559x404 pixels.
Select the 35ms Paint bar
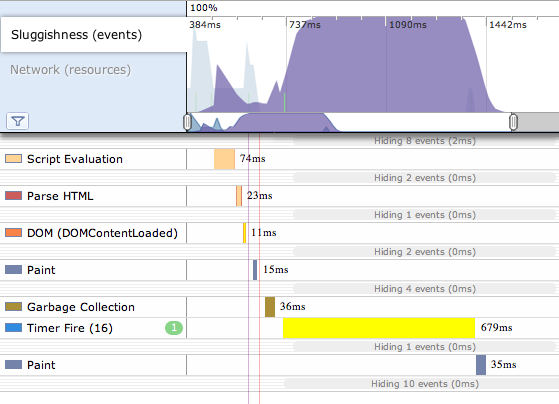(481, 365)
